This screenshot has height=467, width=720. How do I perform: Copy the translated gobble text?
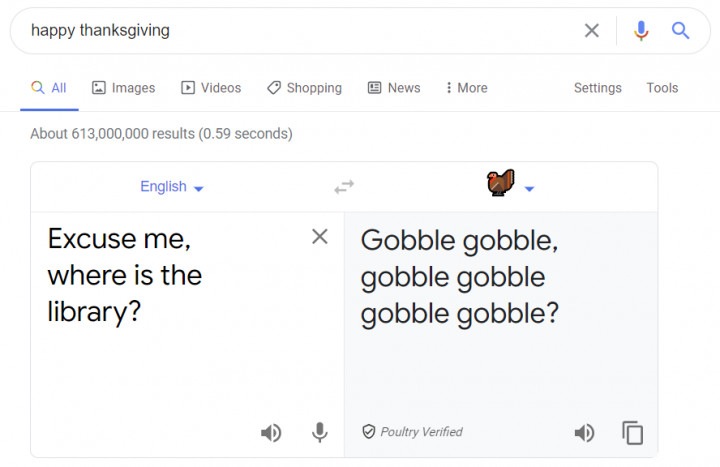pyautogui.click(x=632, y=433)
